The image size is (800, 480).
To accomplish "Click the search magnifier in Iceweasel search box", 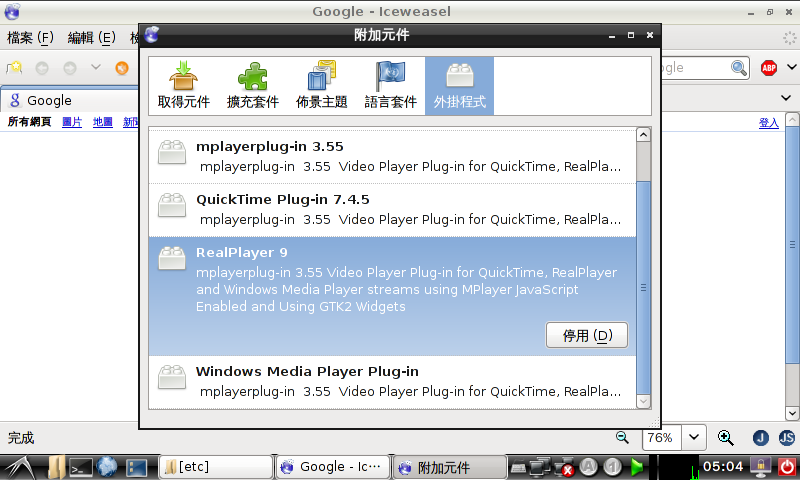I will pyautogui.click(x=739, y=67).
